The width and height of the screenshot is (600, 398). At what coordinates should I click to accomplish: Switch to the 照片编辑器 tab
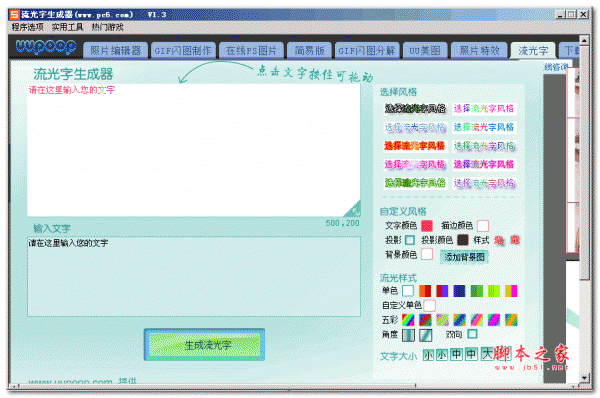[x=115, y=51]
